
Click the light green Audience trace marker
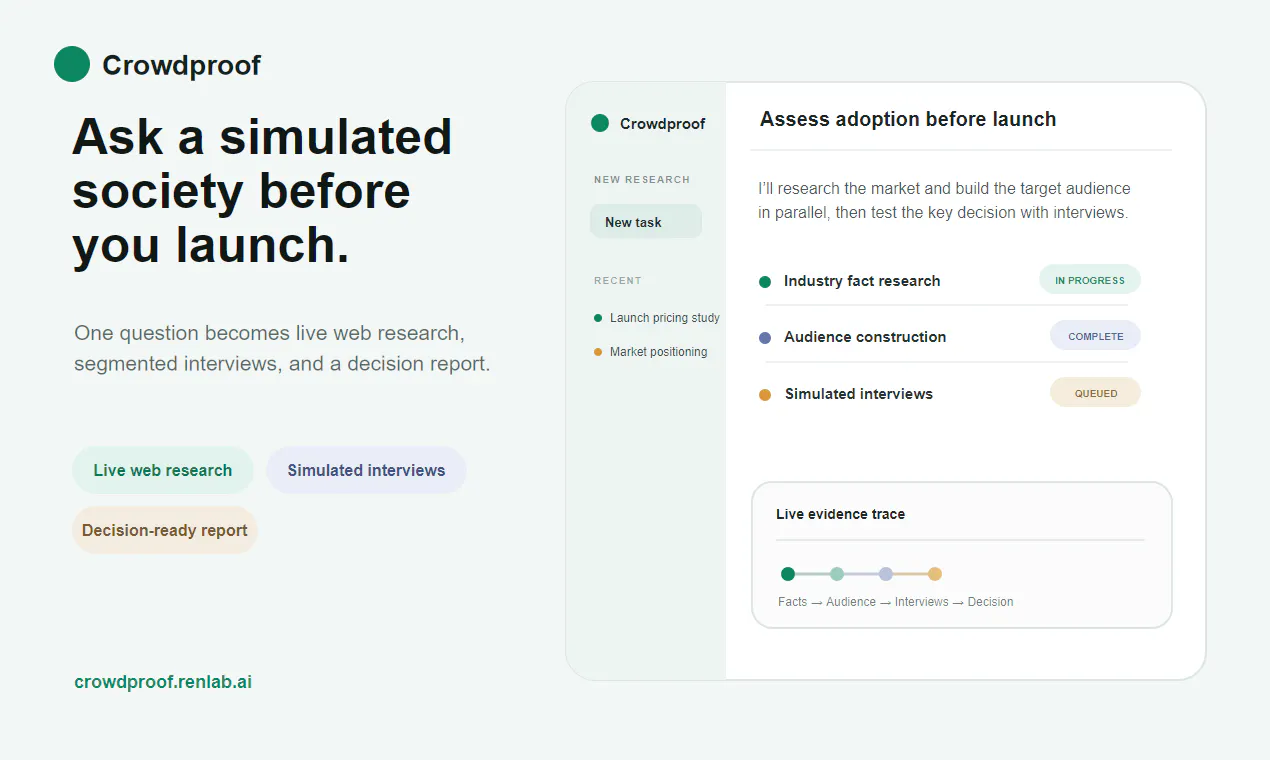click(837, 574)
